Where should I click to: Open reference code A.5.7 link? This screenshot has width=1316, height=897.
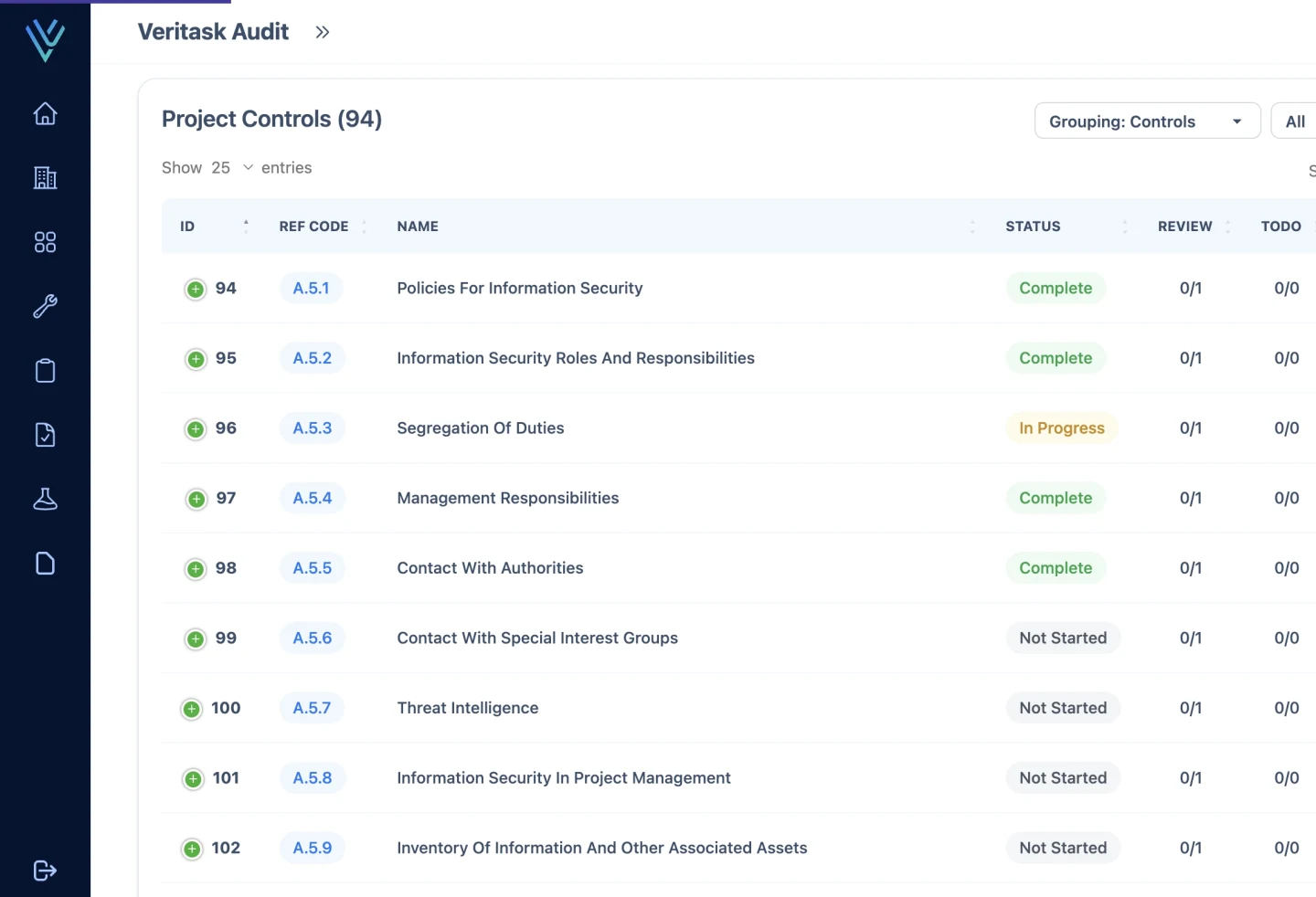[x=312, y=708]
